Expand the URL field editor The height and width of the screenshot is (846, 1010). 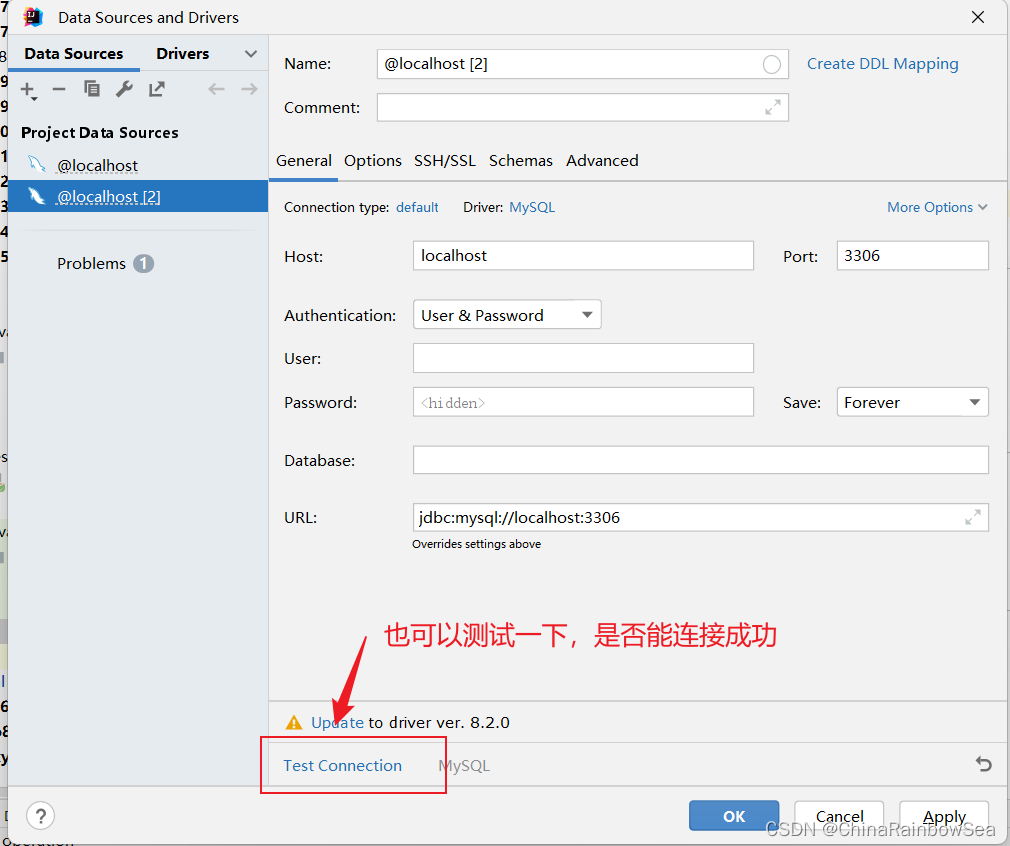(973, 517)
